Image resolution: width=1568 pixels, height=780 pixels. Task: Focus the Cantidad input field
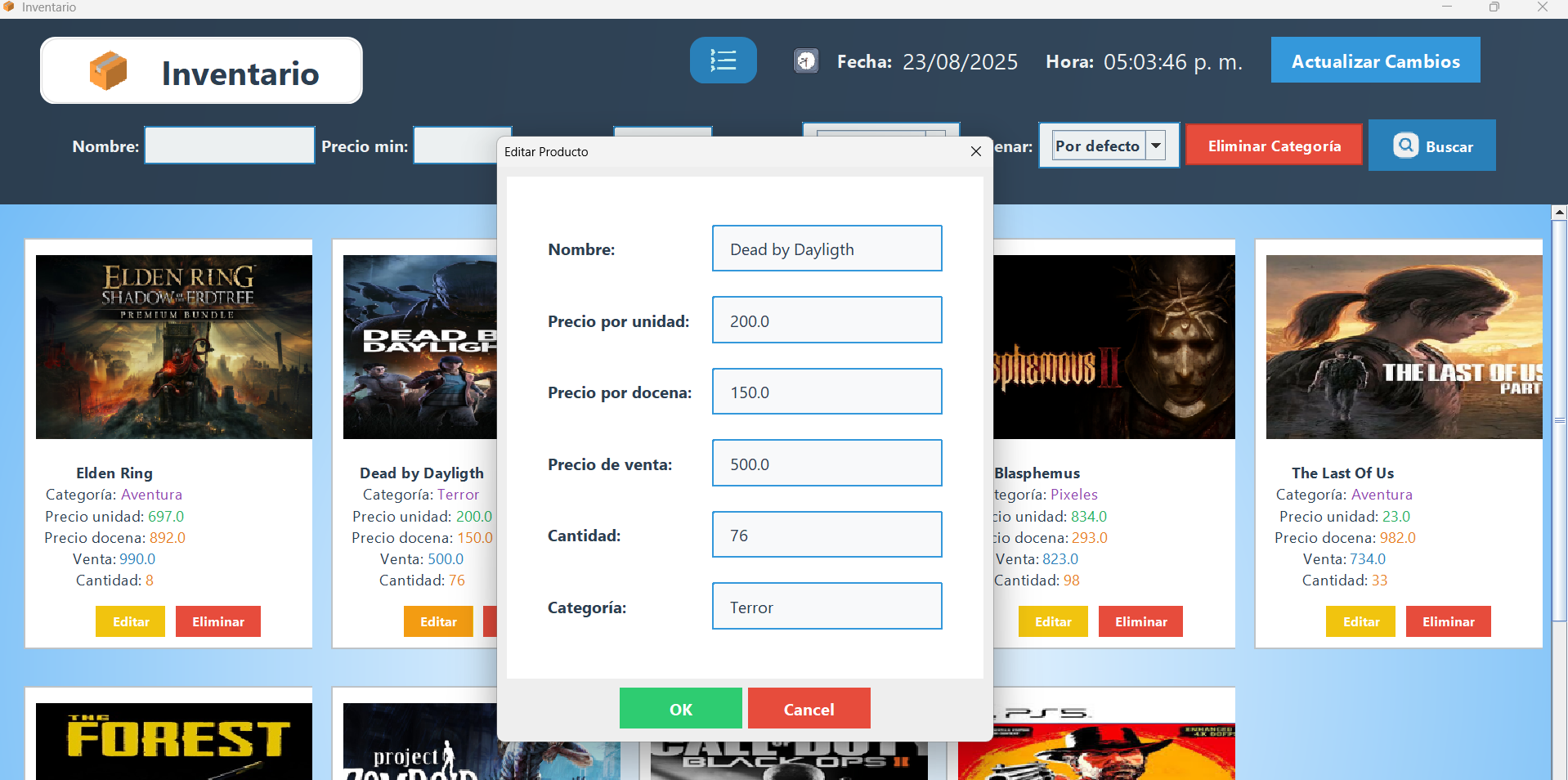click(x=827, y=535)
